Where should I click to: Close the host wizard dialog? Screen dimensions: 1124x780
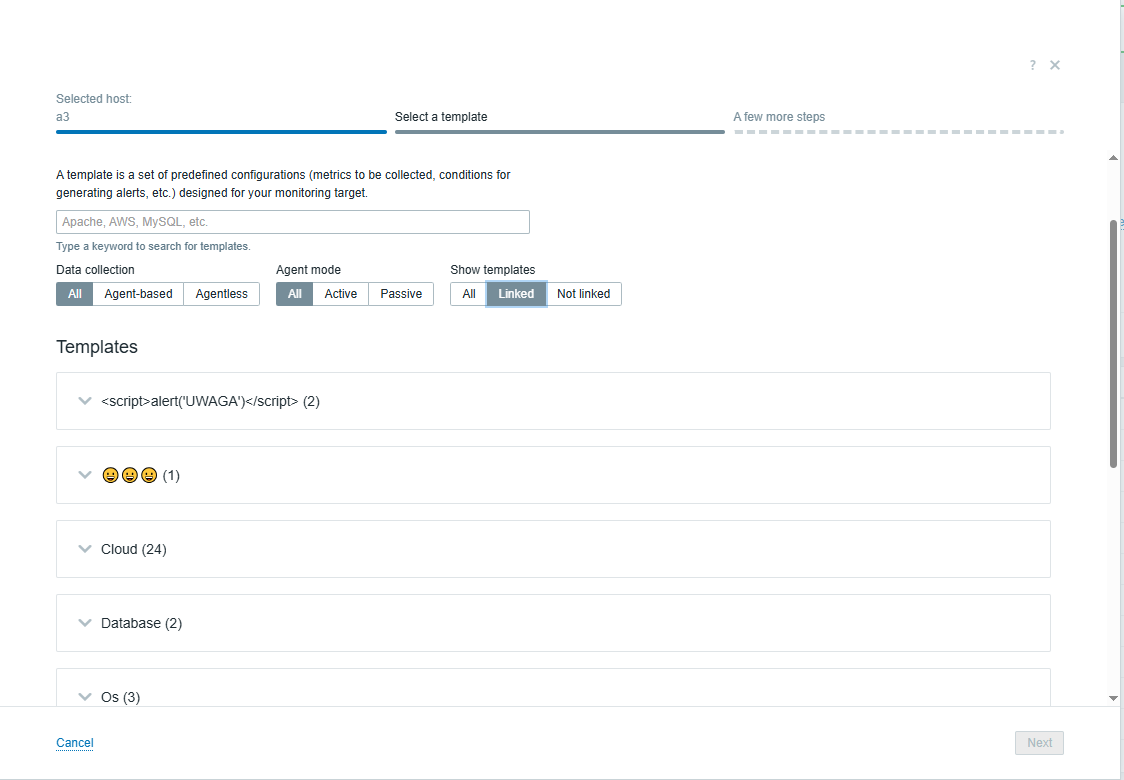(x=1055, y=65)
